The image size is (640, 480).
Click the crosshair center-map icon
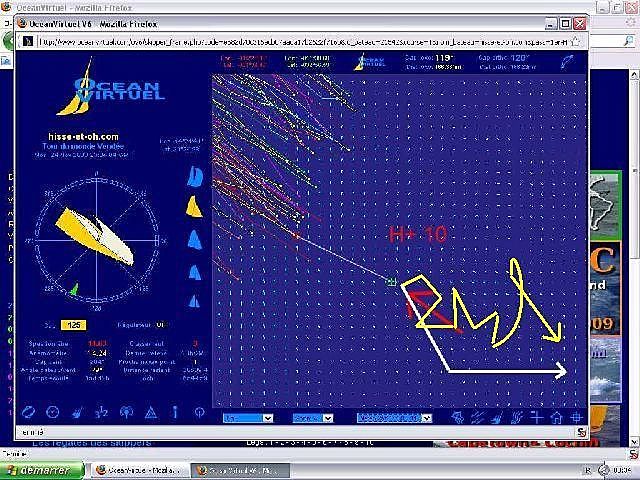point(576,418)
